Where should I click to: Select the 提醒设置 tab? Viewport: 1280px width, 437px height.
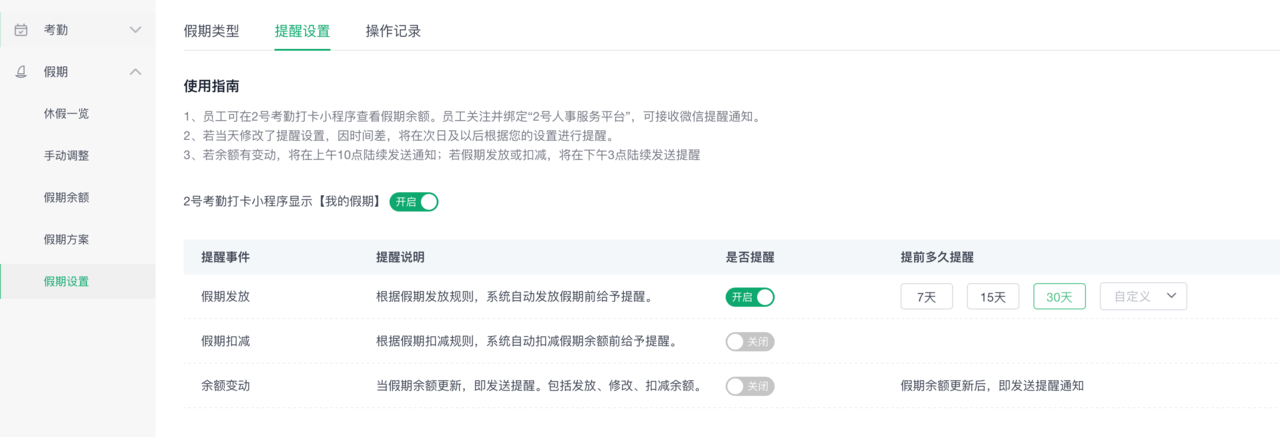tap(302, 31)
